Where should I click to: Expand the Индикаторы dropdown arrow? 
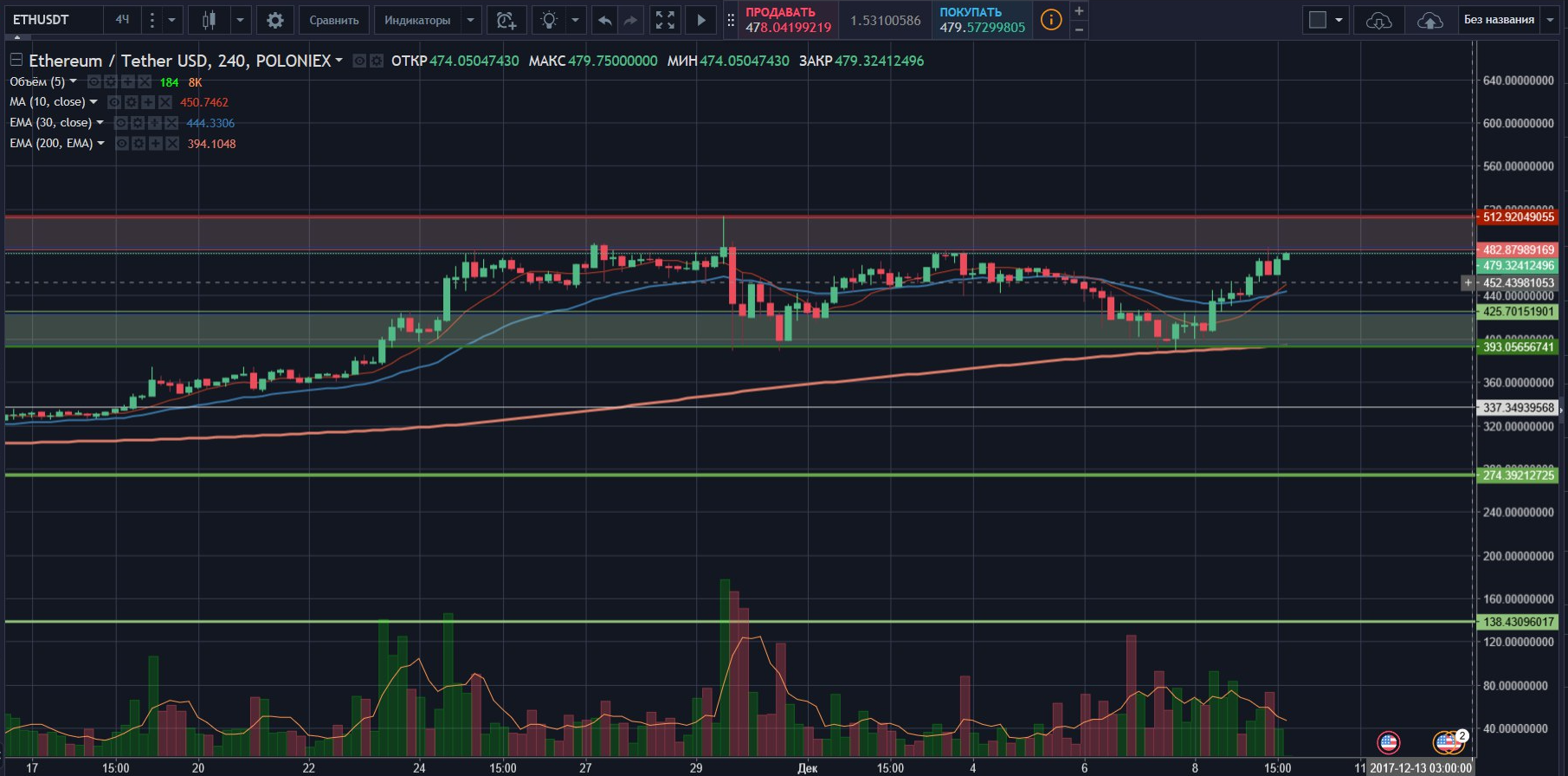click(x=470, y=20)
